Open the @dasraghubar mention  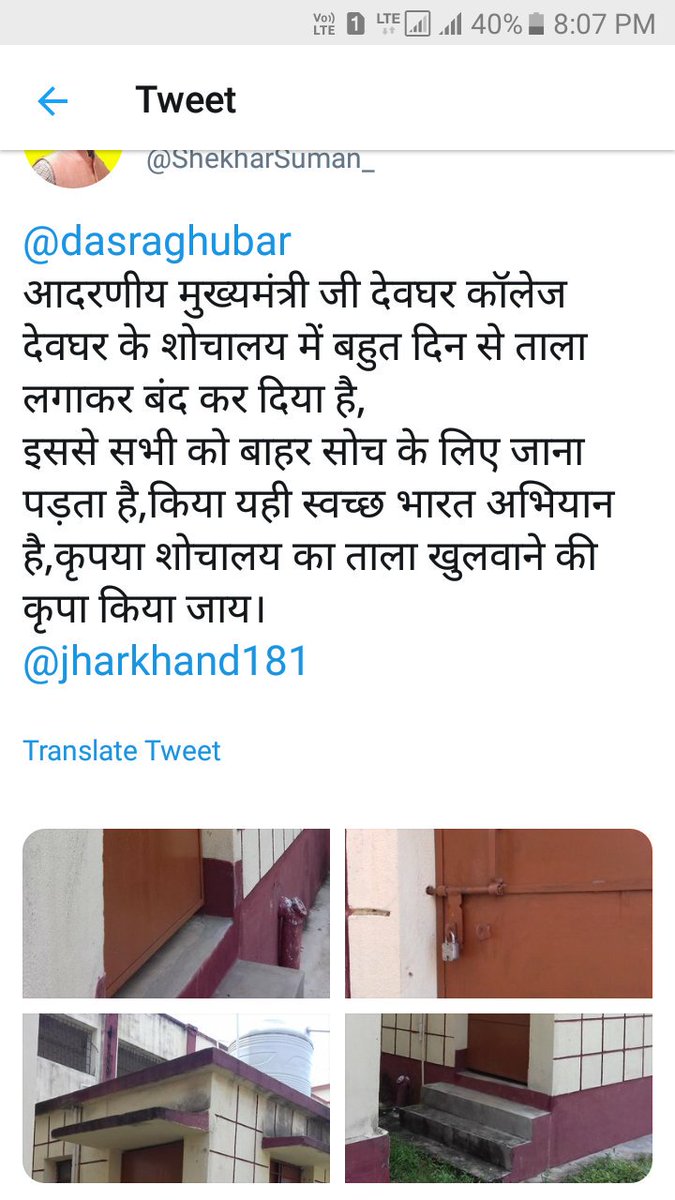157,243
